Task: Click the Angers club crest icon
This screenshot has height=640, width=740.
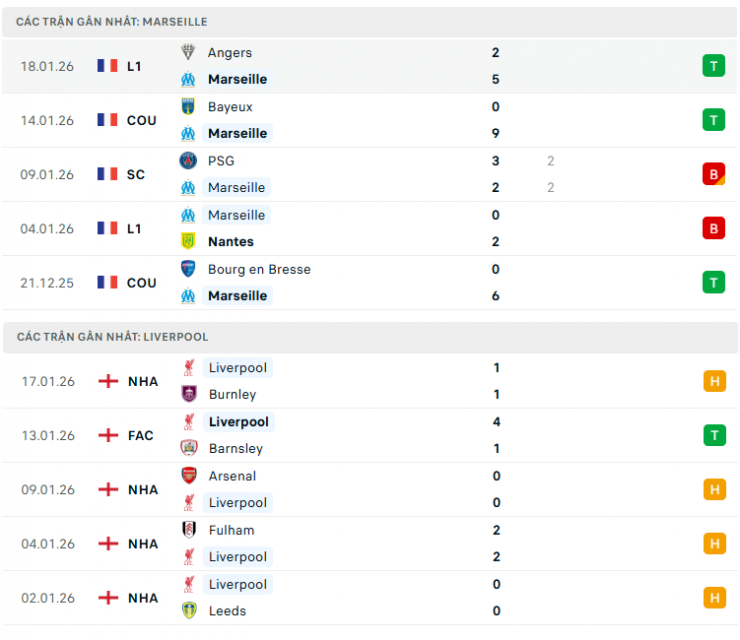Action: tap(188, 53)
